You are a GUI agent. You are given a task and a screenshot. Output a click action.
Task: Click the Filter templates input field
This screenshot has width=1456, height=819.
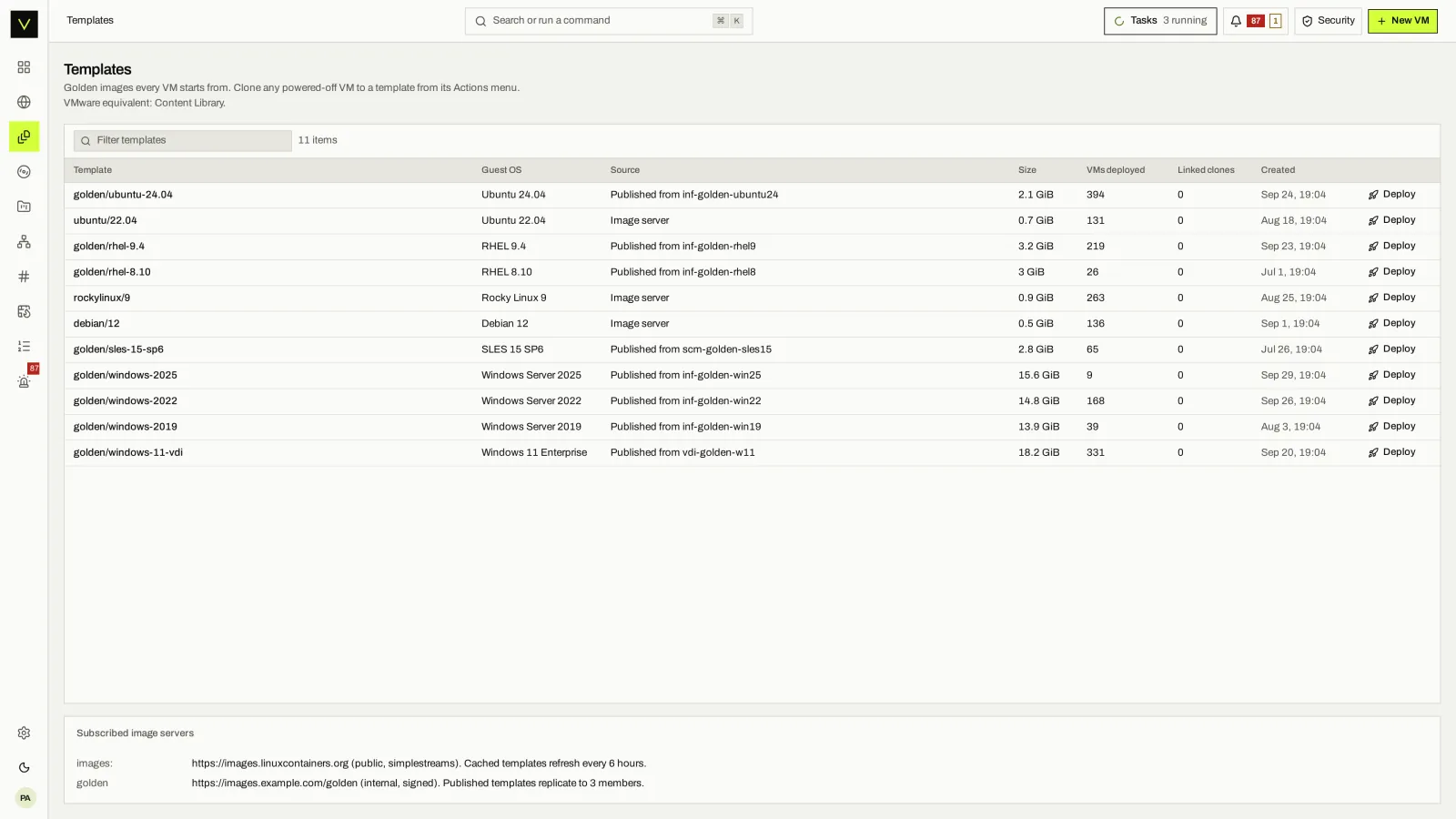coord(183,141)
